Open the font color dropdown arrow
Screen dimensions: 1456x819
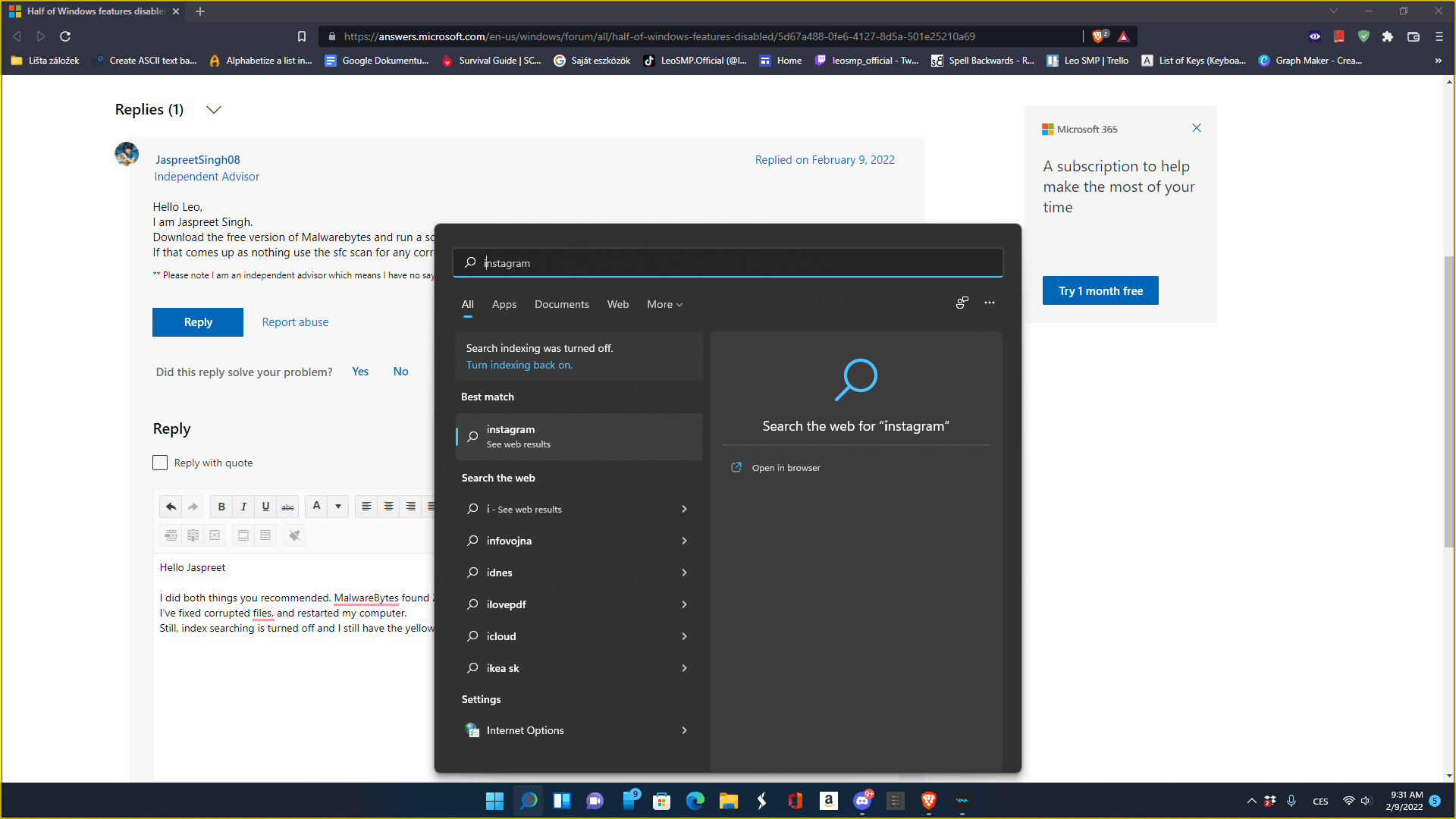[338, 506]
